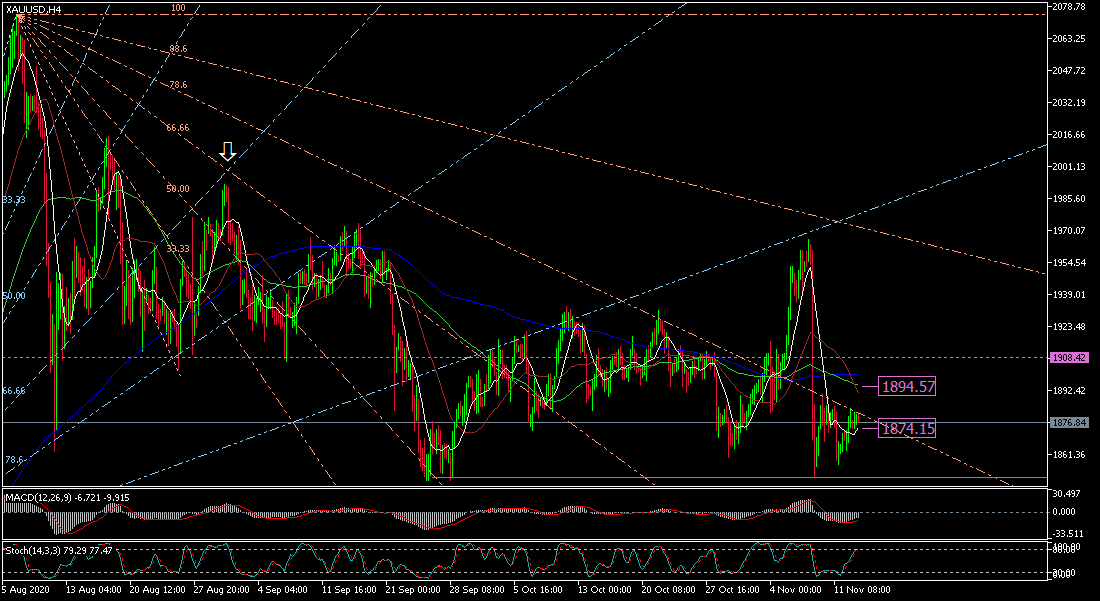Select the Fibonacci fan origin anchor at top-left
Viewport: 1100px width, 601px height.
21,17
